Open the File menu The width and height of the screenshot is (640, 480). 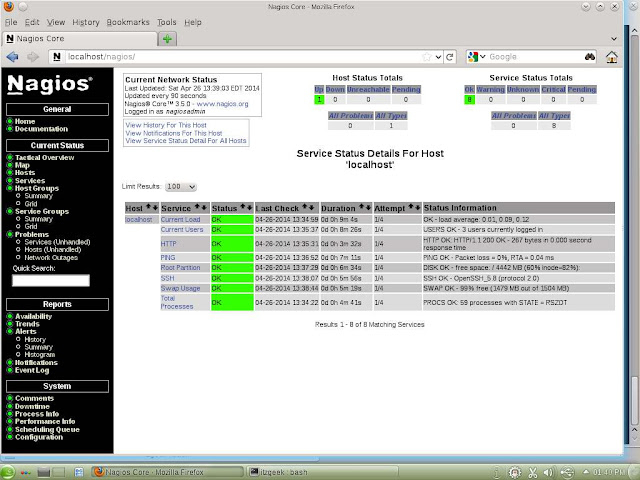coord(11,22)
